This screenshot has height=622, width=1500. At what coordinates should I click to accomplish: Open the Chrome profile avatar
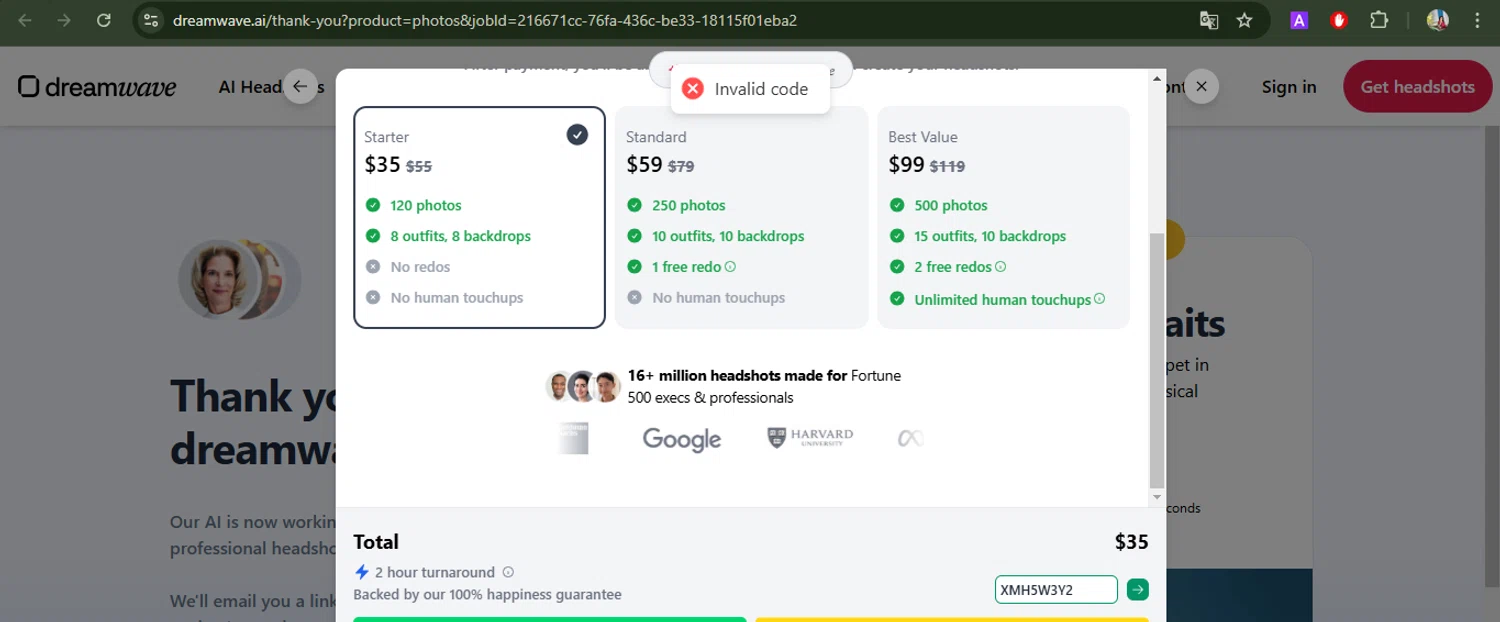[x=1438, y=20]
